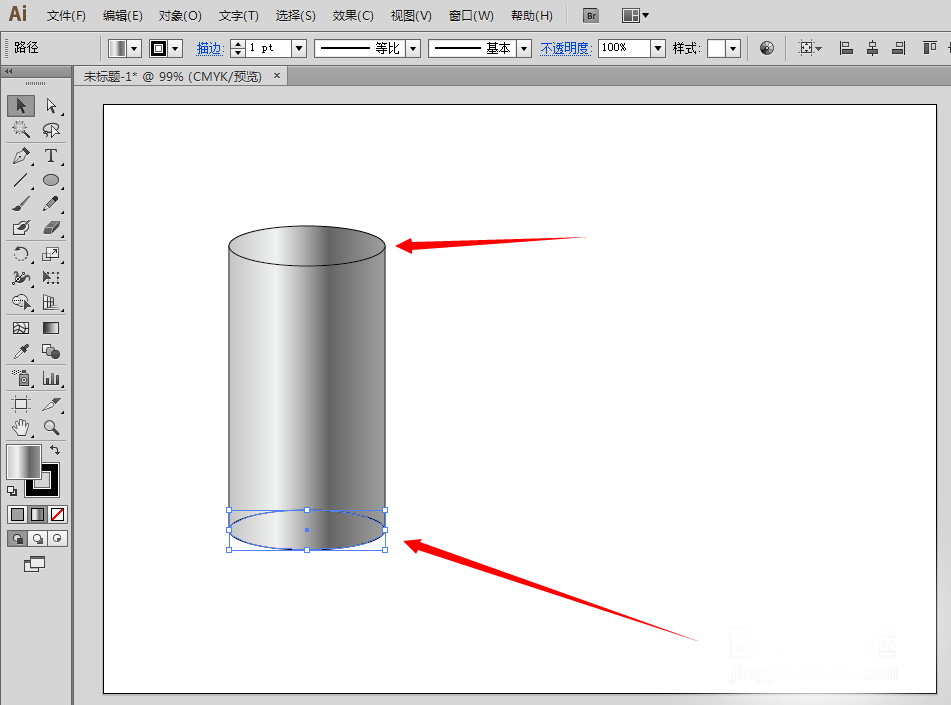Pick the Zoom tool
The image size is (951, 705).
tap(51, 428)
